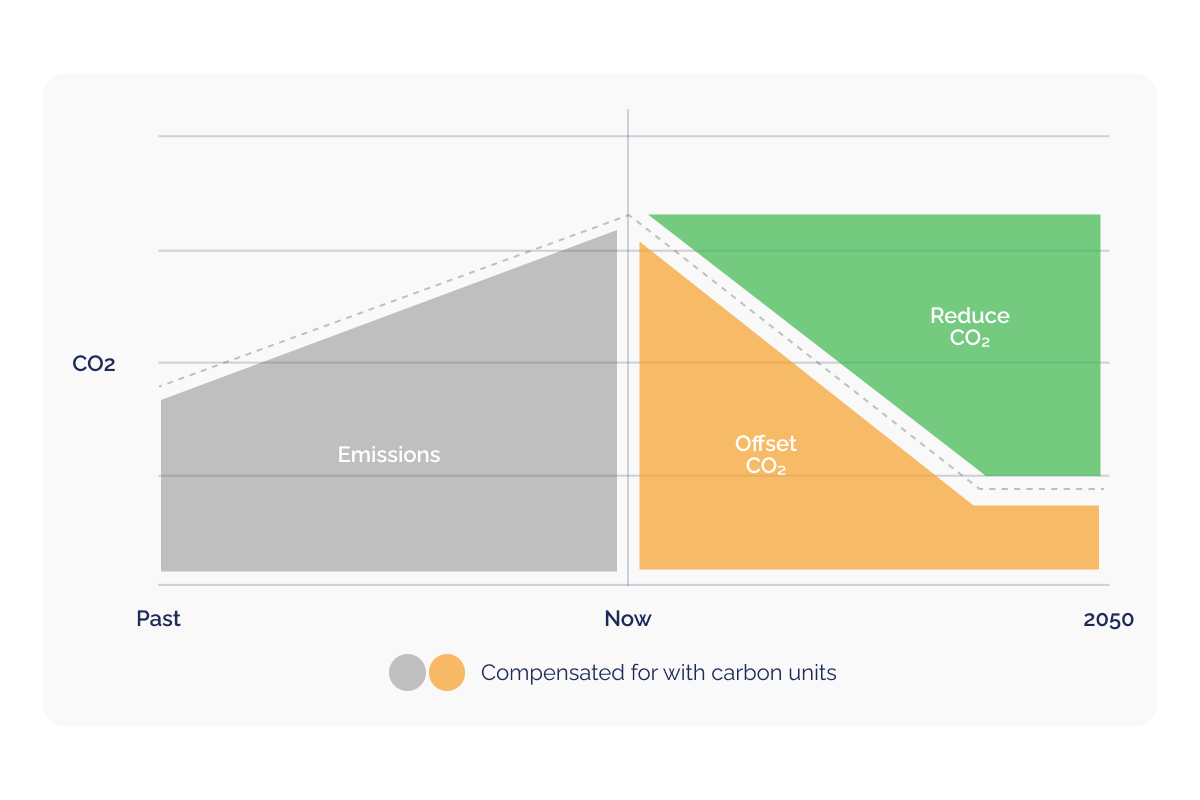Click the 'Emissions' text label

coord(389,455)
